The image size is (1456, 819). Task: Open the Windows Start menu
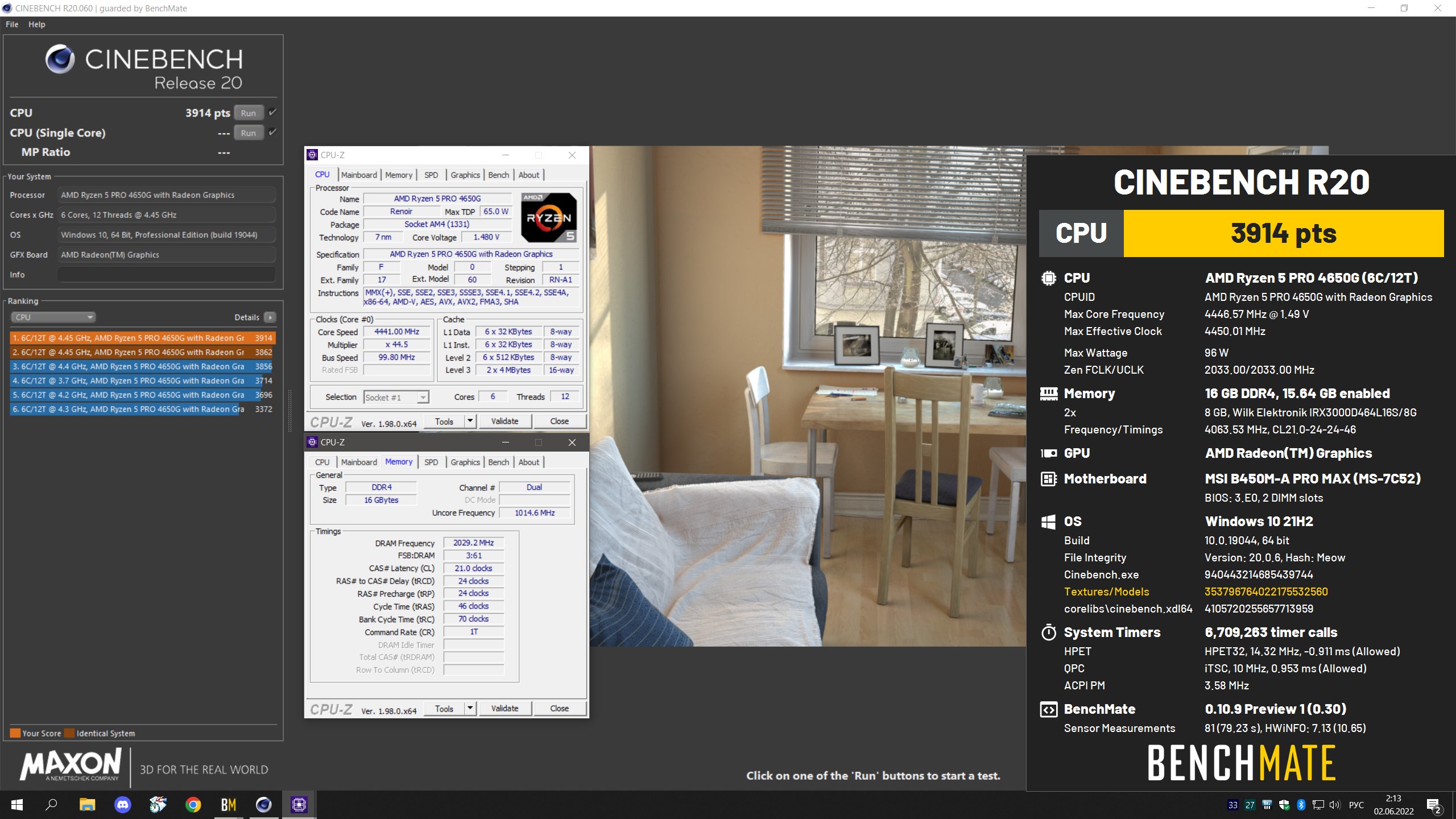[17, 805]
